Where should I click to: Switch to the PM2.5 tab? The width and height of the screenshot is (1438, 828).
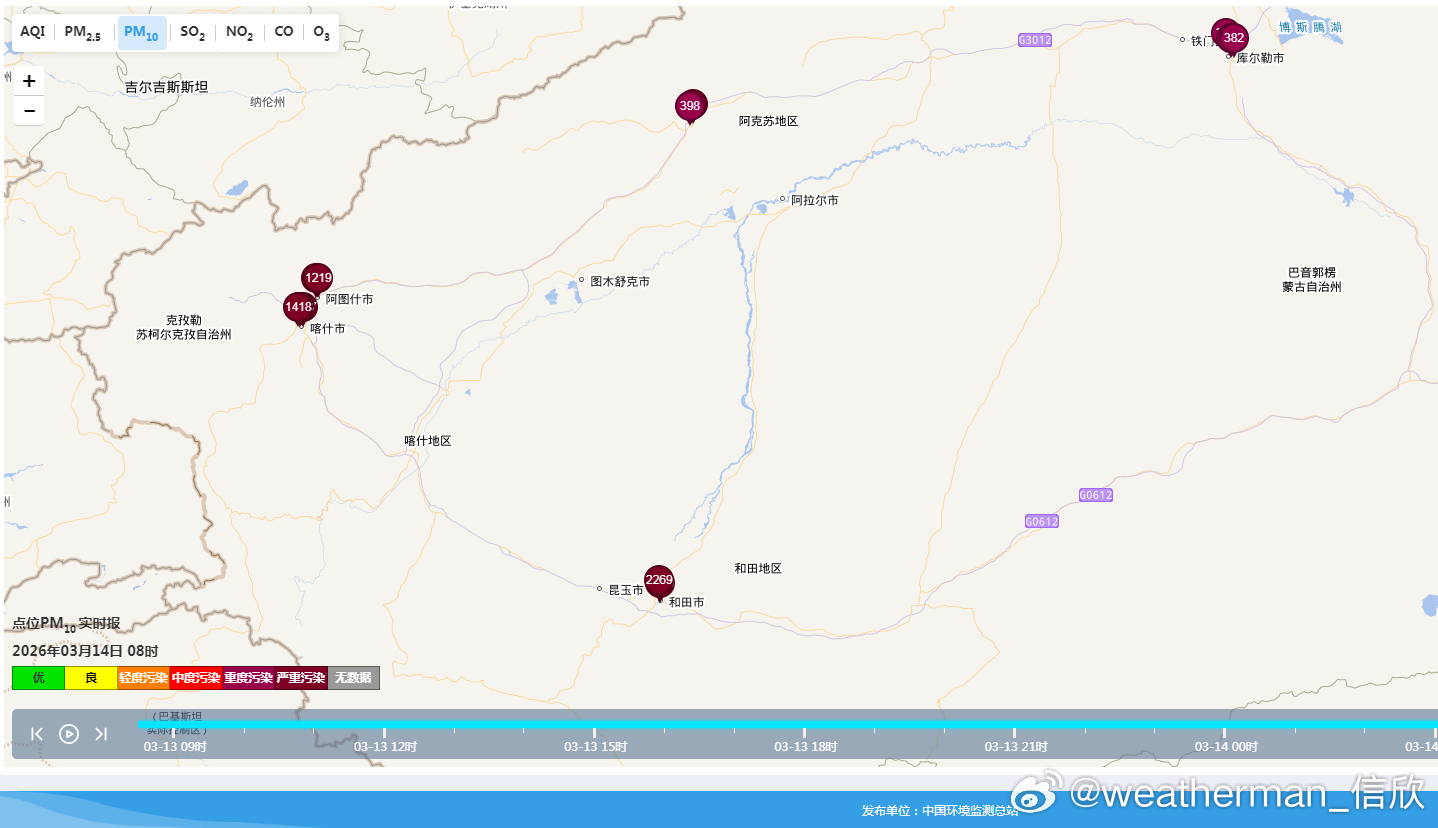pos(83,32)
